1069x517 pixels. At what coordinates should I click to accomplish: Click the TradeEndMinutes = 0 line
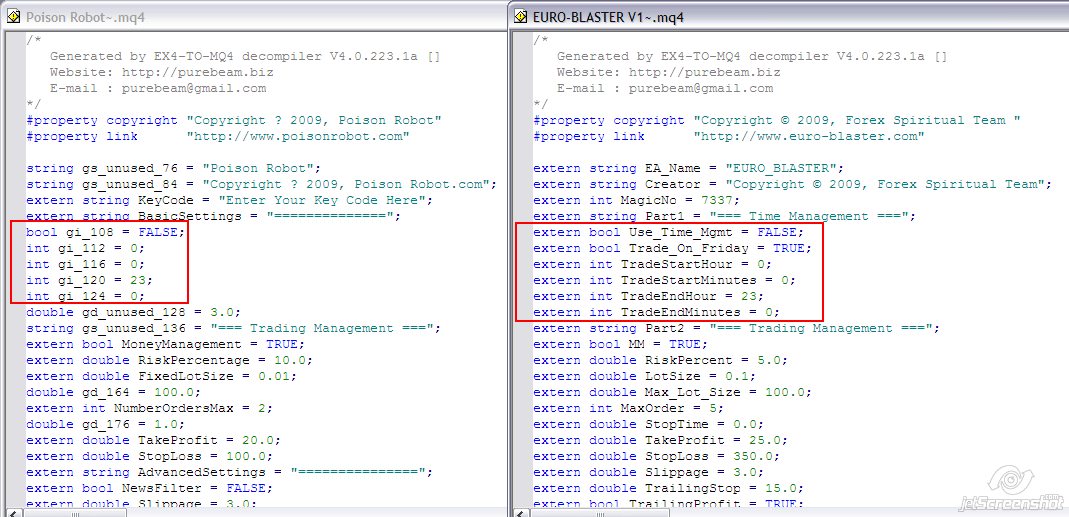coord(657,312)
